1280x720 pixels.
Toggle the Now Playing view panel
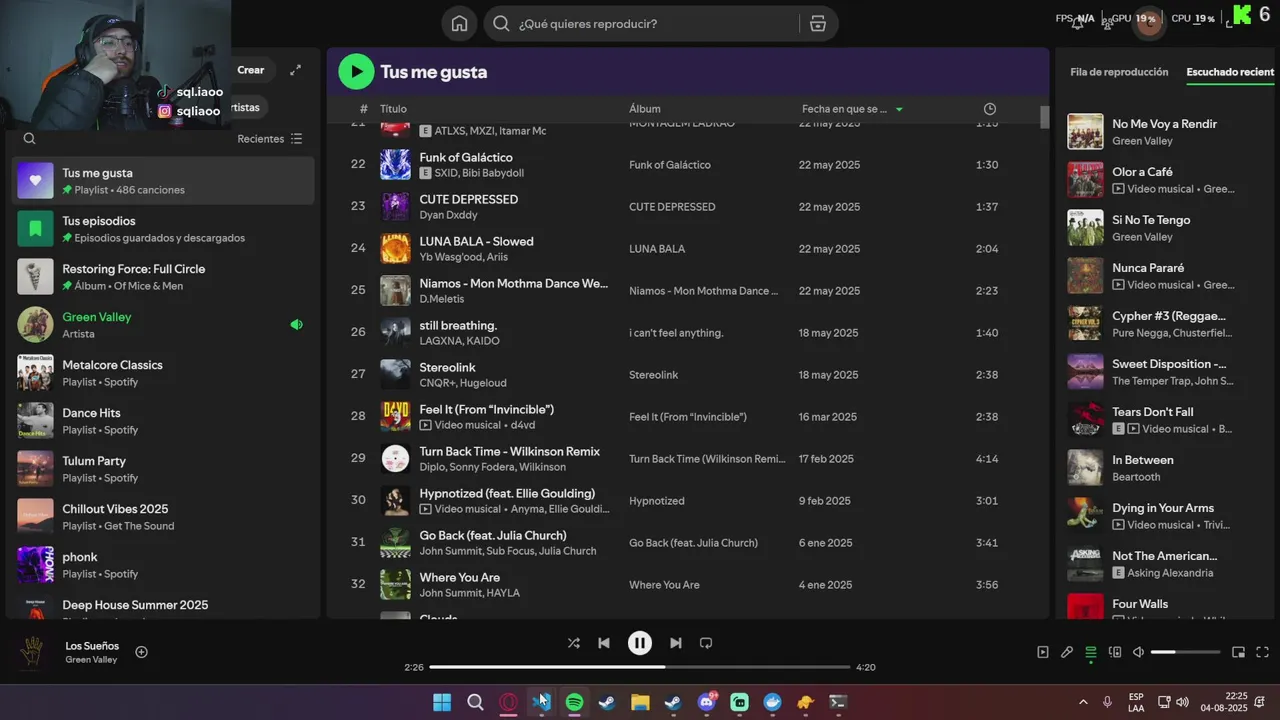tap(1042, 652)
